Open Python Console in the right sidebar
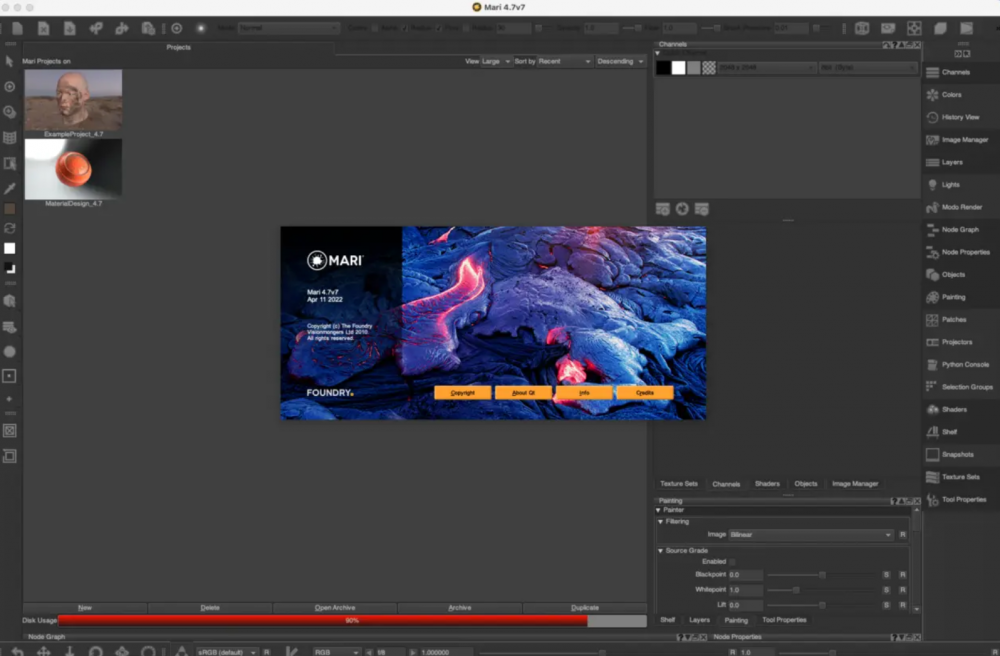 pos(960,365)
